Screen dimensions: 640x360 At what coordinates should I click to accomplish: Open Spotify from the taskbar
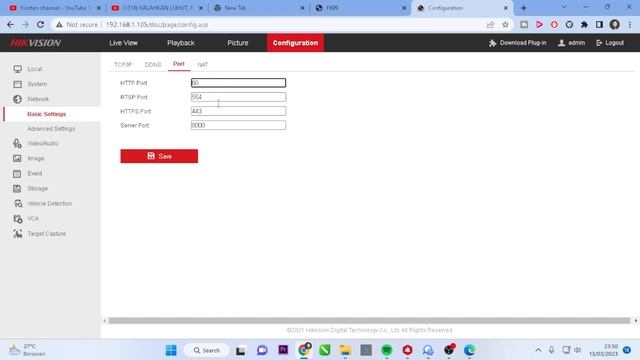pos(387,350)
